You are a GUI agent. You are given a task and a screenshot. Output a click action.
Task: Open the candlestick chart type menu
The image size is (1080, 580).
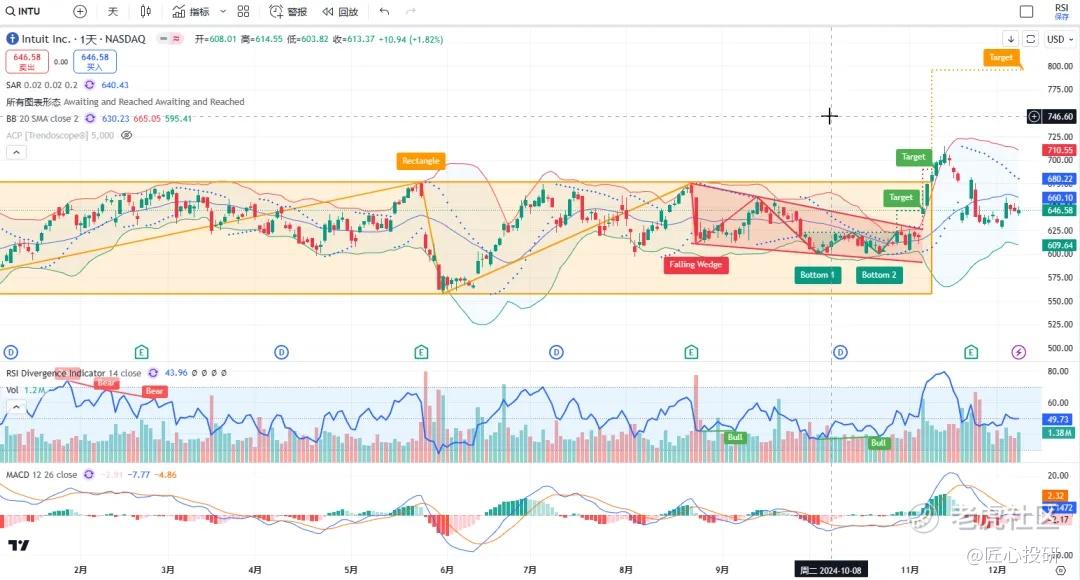[x=145, y=11]
